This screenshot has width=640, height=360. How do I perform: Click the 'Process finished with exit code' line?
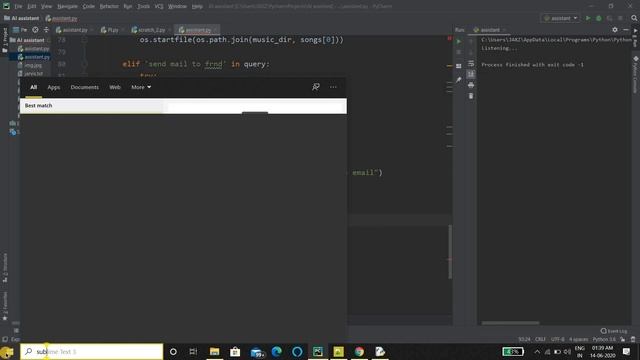click(x=532, y=65)
